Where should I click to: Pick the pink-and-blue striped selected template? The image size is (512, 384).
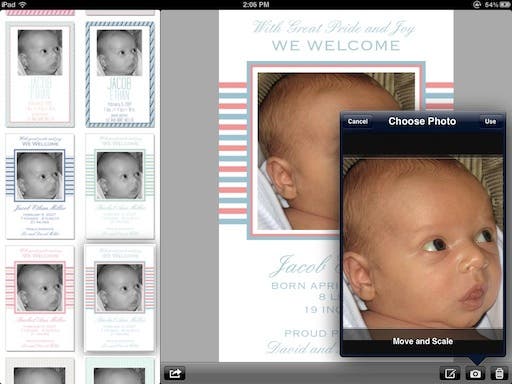pyautogui.click(x=120, y=298)
